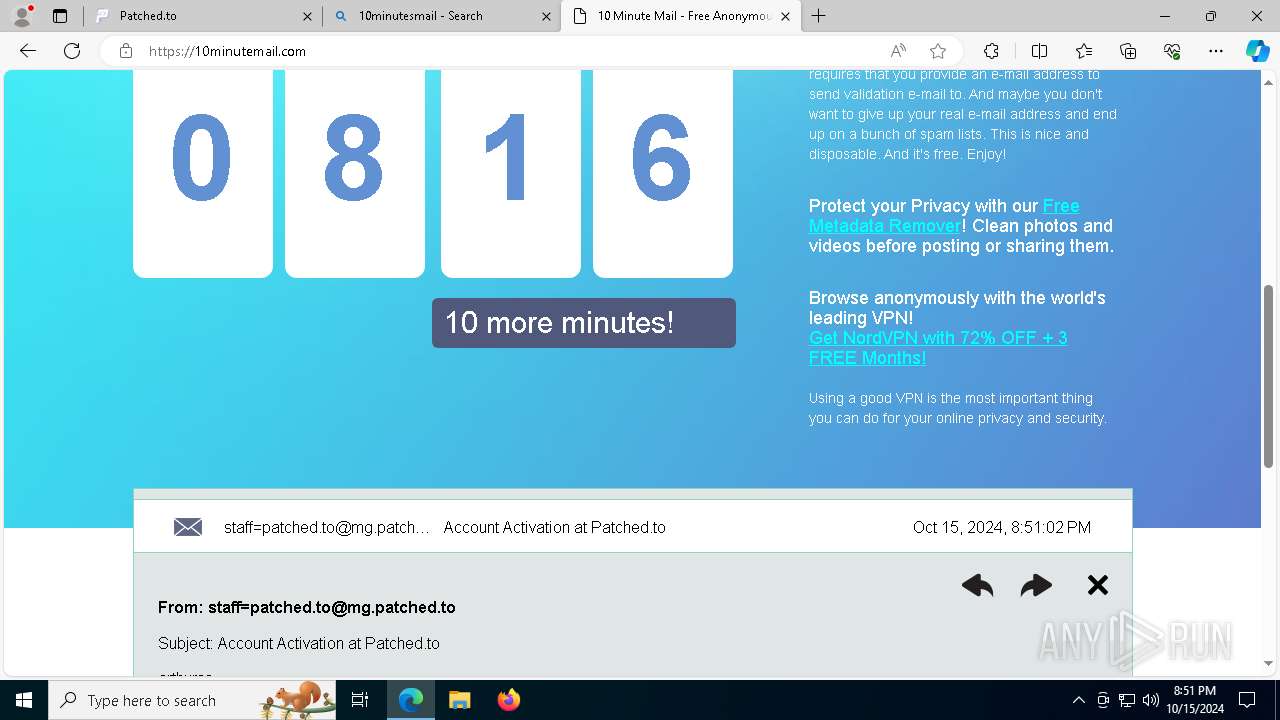Click the browser back arrow
This screenshot has width=1280, height=720.
click(x=28, y=51)
